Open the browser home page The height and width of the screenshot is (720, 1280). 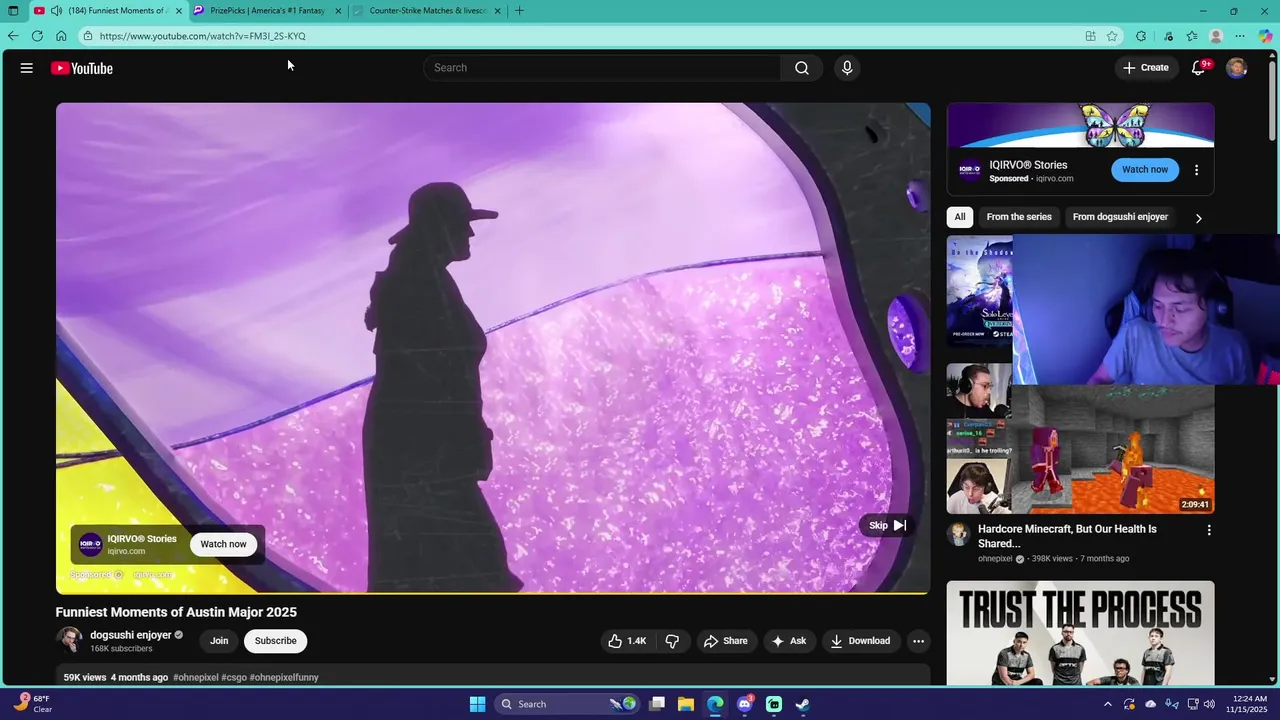tap(61, 36)
